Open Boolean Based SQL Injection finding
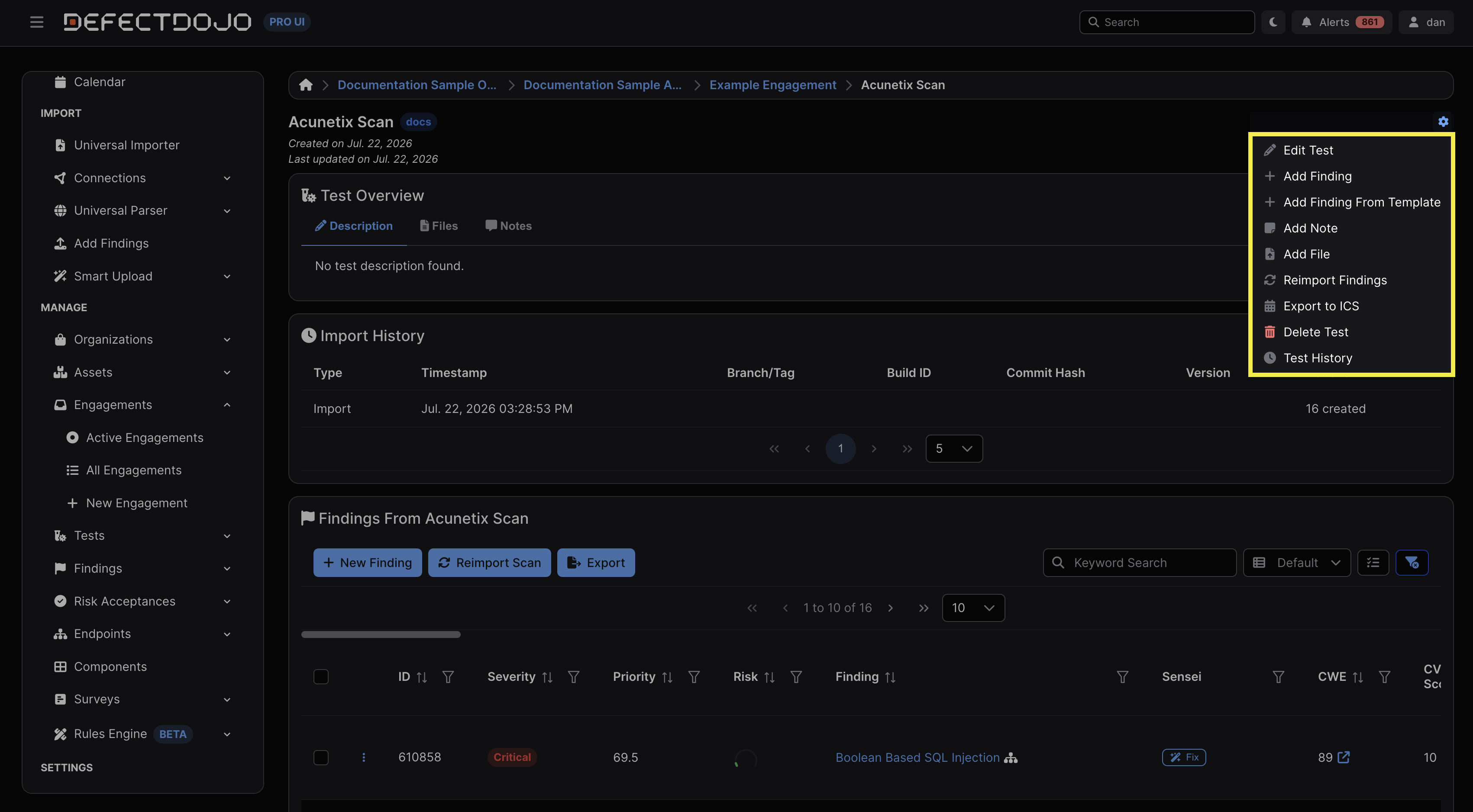Image resolution: width=1473 pixels, height=812 pixels. [917, 757]
